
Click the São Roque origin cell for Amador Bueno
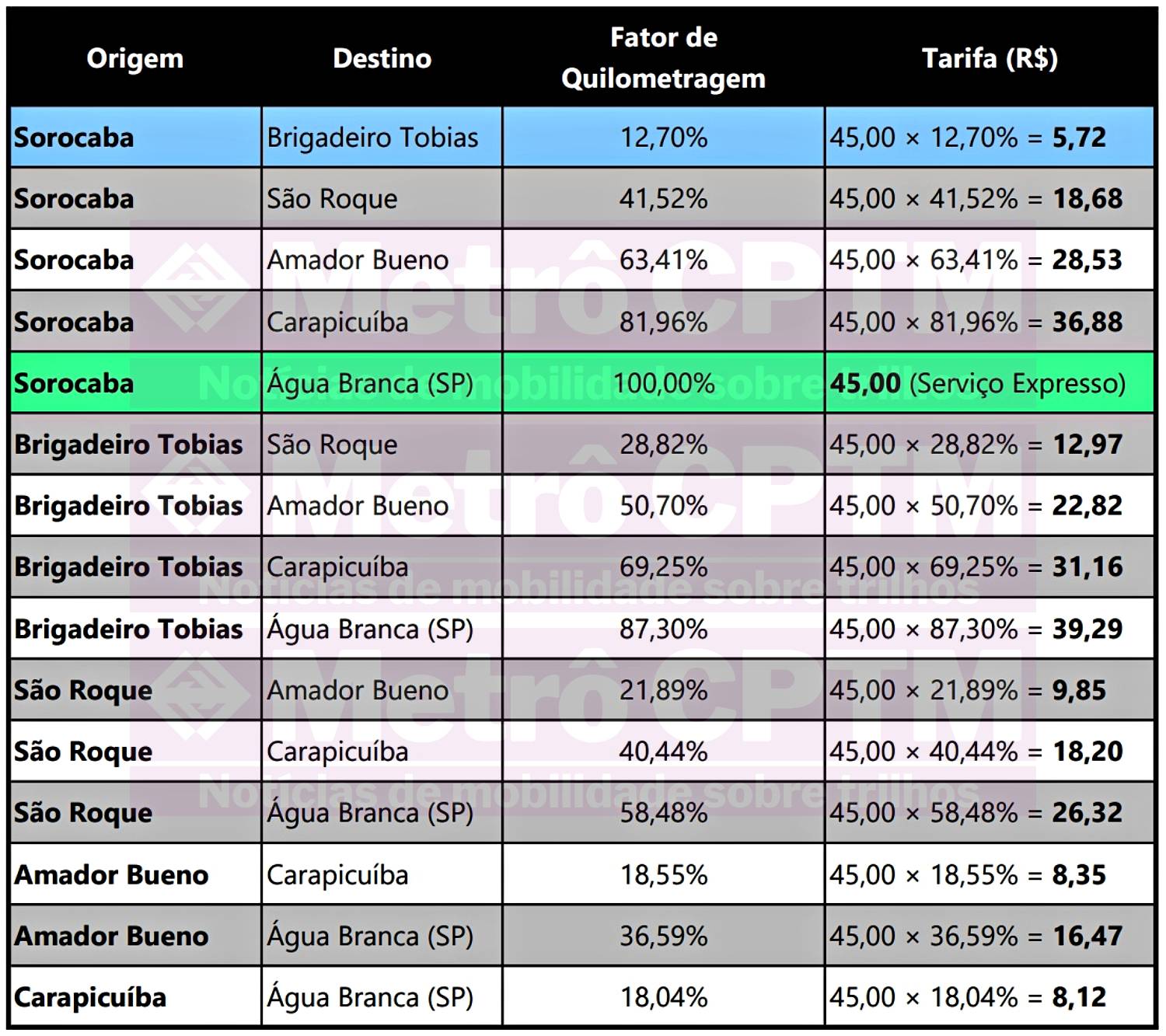pos(135,690)
